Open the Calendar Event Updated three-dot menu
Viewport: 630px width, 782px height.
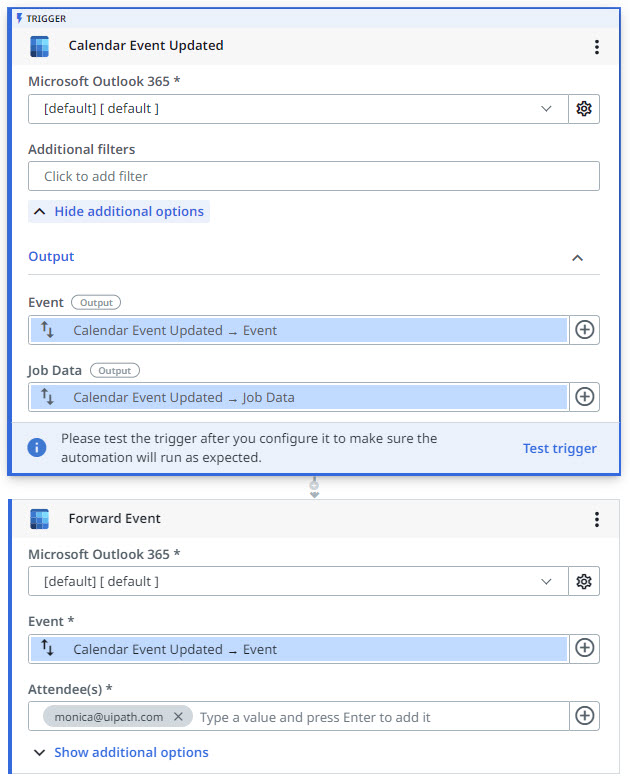[x=597, y=47]
